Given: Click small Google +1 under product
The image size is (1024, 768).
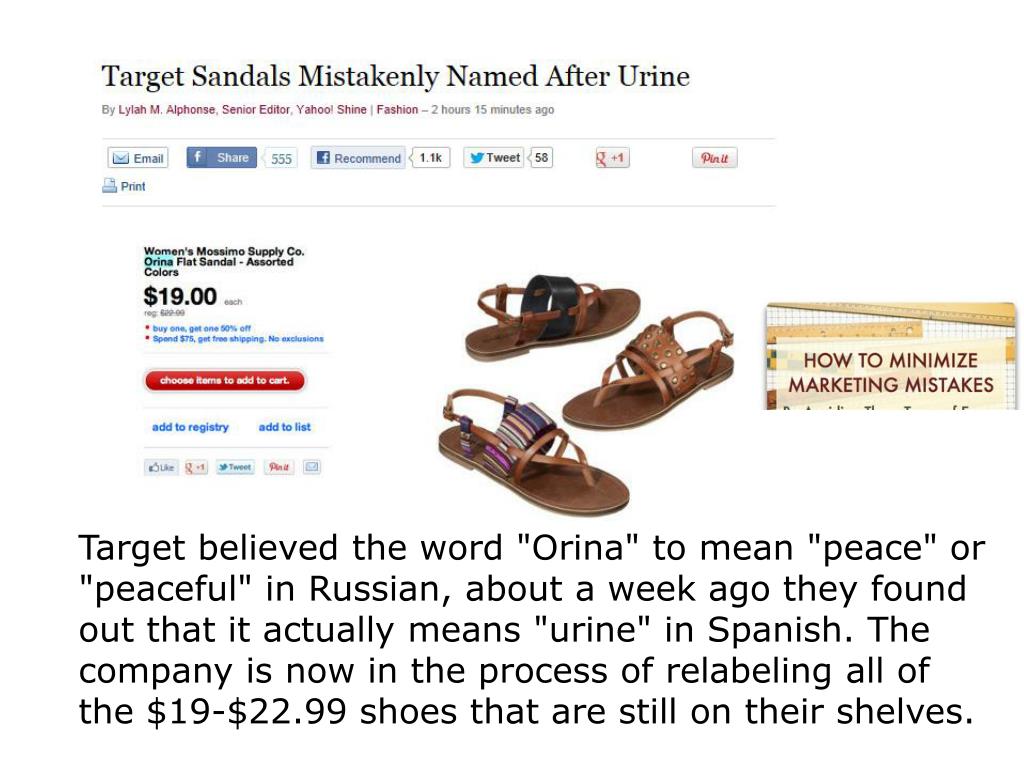Looking at the screenshot, I should [195, 467].
